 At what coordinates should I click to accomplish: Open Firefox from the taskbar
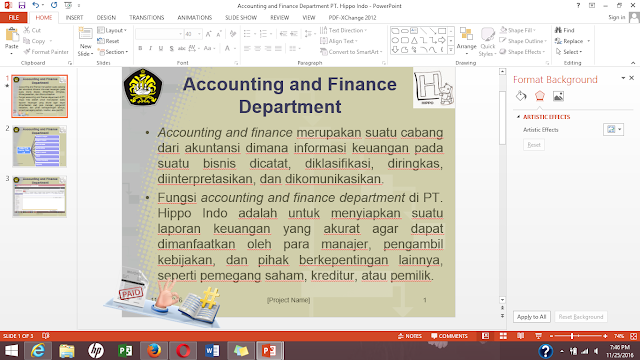click(154, 351)
